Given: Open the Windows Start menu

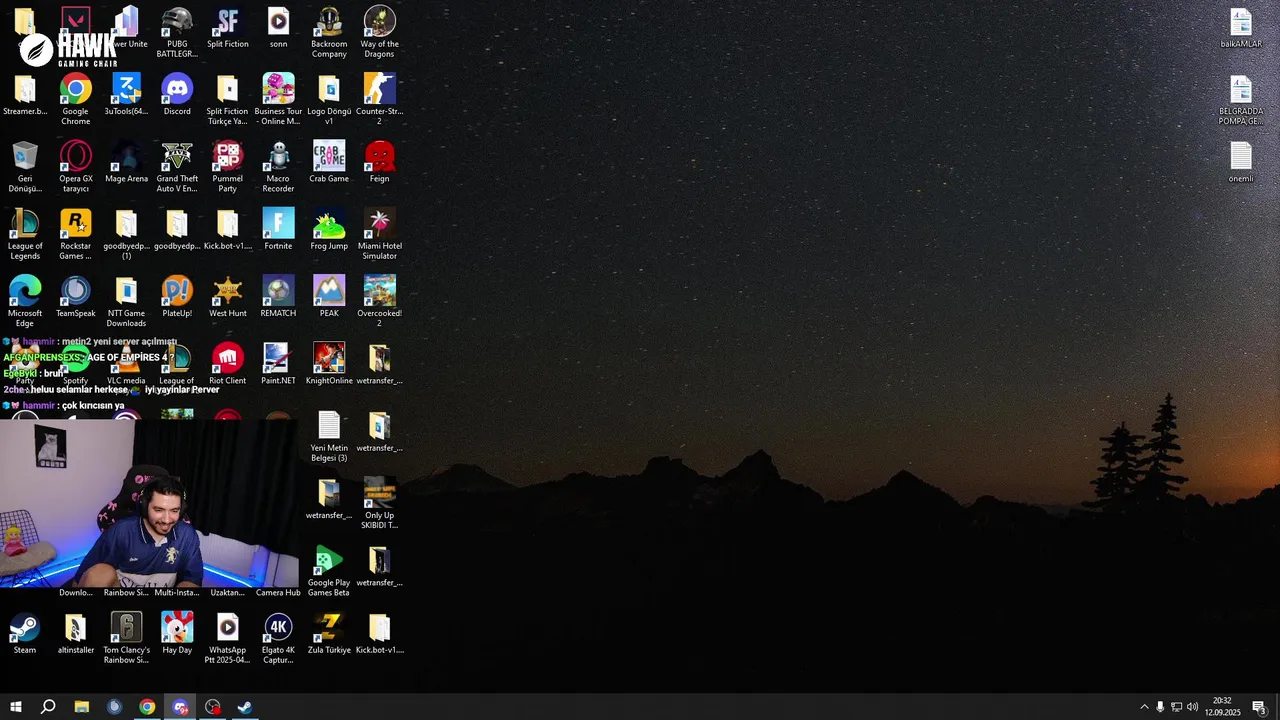Looking at the screenshot, I should click(x=15, y=707).
